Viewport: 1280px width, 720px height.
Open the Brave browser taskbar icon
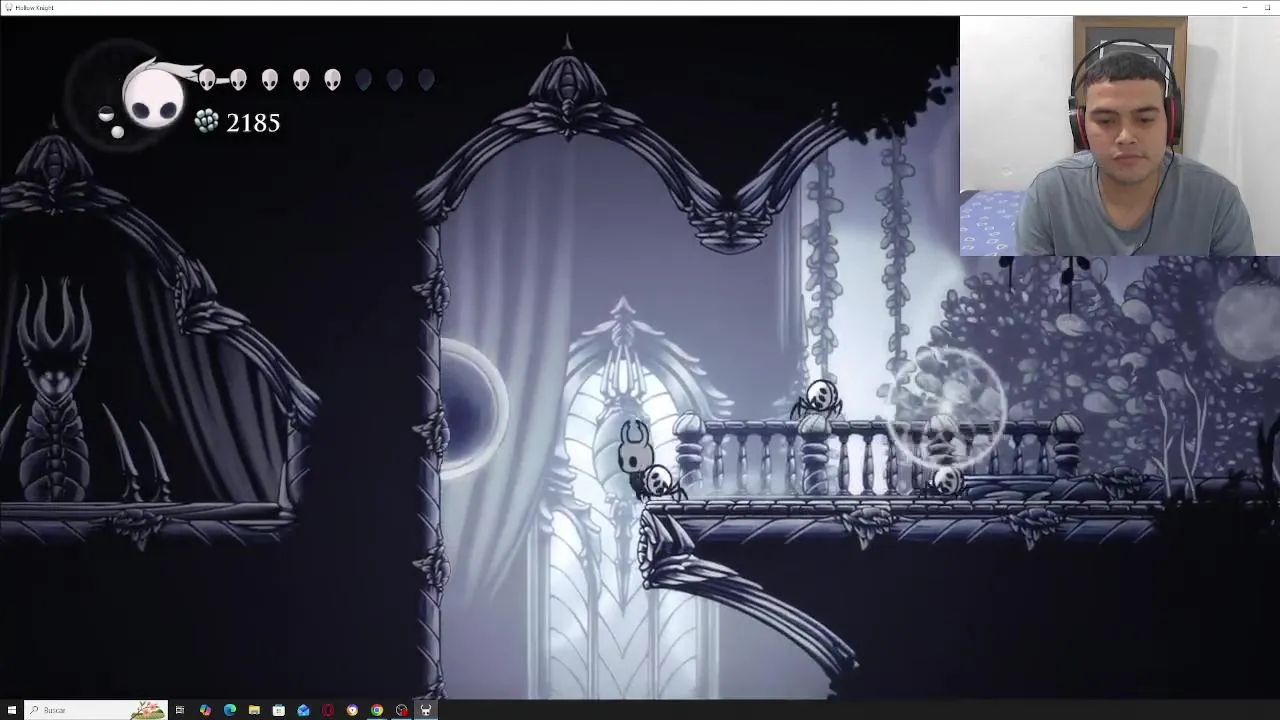pos(352,710)
